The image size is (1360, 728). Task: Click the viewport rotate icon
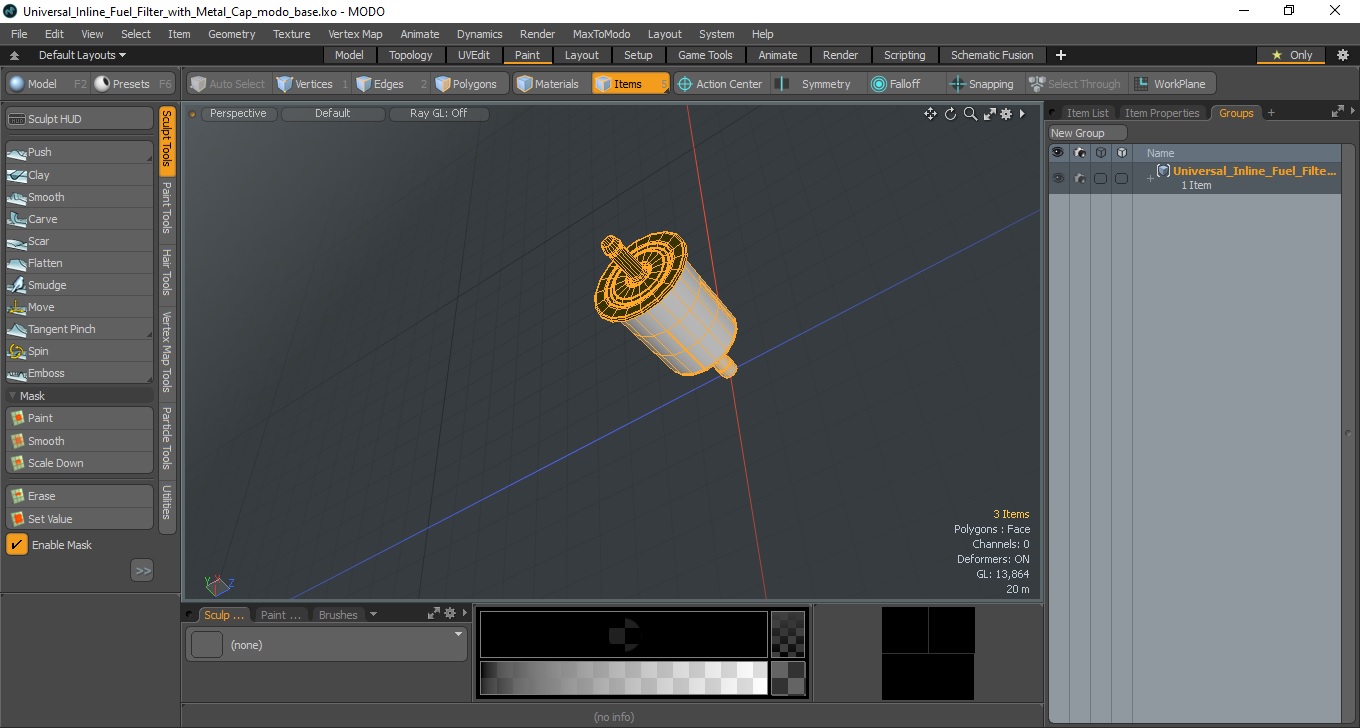(x=950, y=114)
